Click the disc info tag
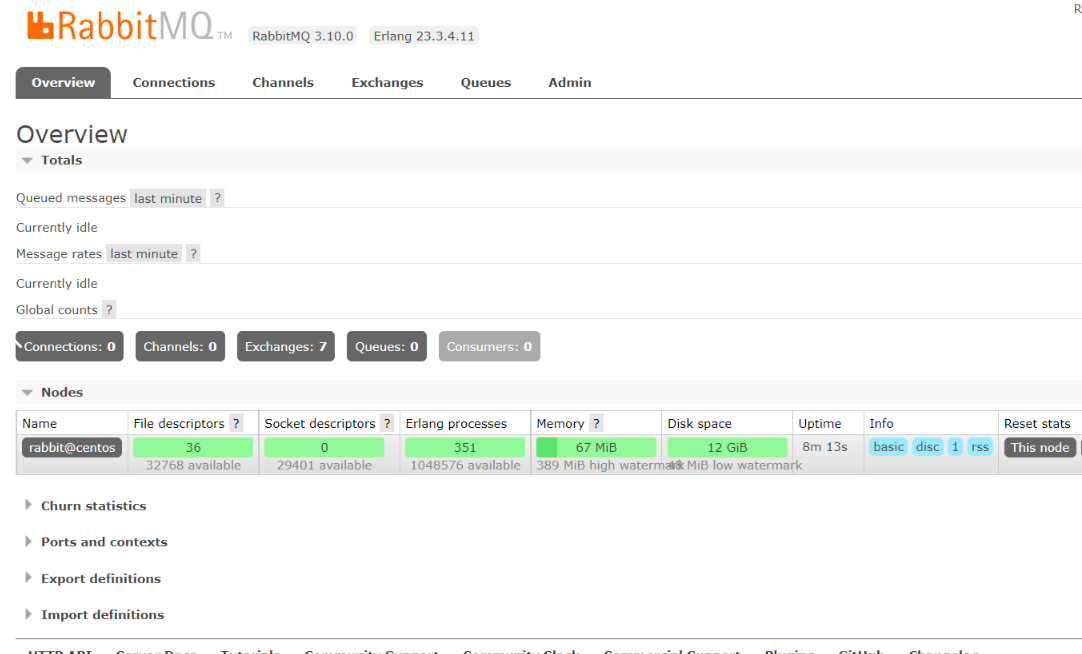This screenshot has height=654, width=1082. click(x=927, y=446)
